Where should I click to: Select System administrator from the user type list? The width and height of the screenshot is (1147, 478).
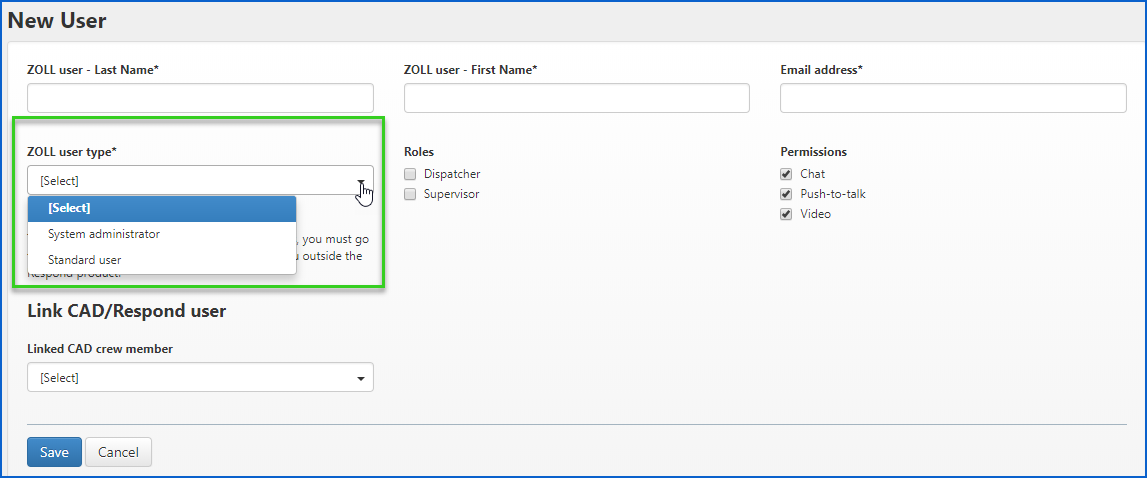(x=162, y=234)
